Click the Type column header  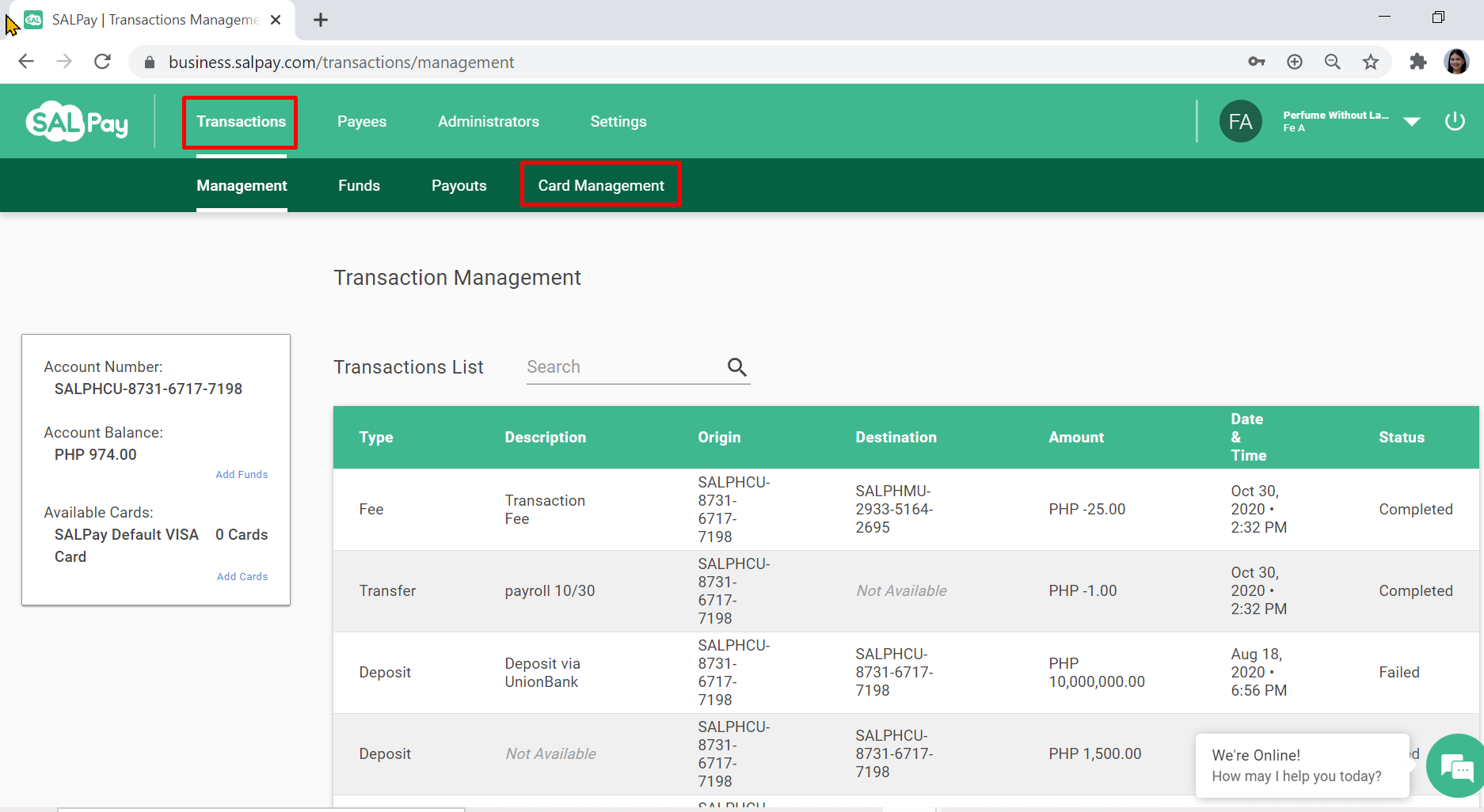(x=376, y=438)
